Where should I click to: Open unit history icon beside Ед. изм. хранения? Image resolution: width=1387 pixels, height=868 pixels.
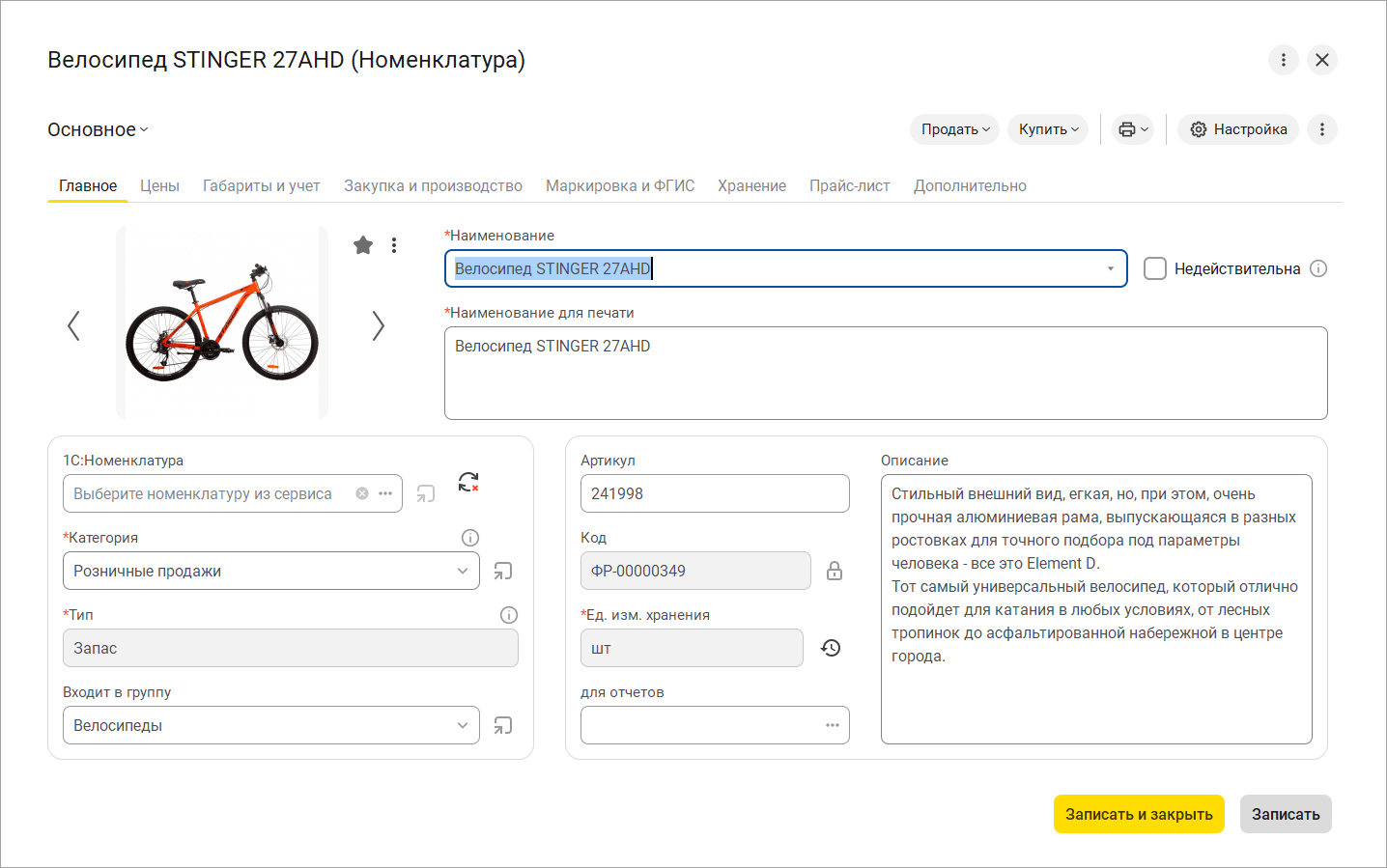pyautogui.click(x=831, y=648)
